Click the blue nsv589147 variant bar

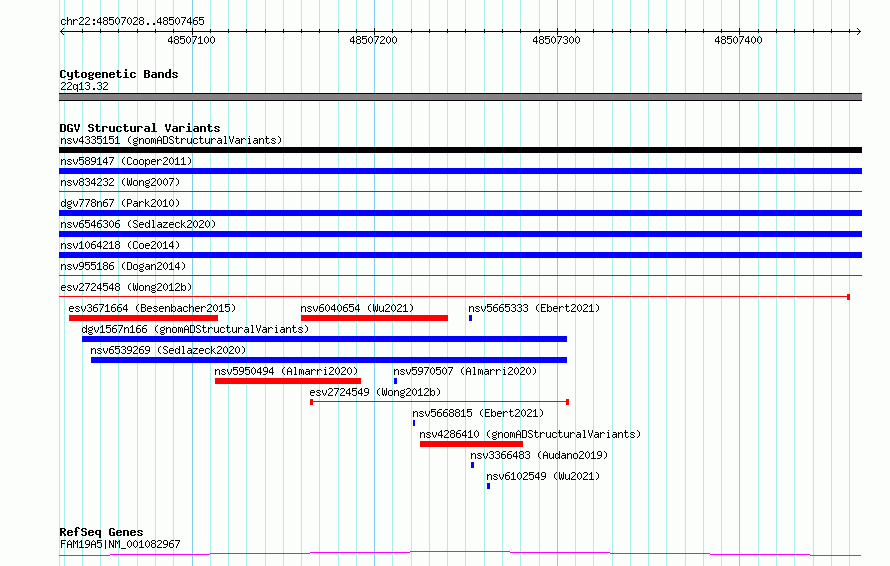coord(460,171)
